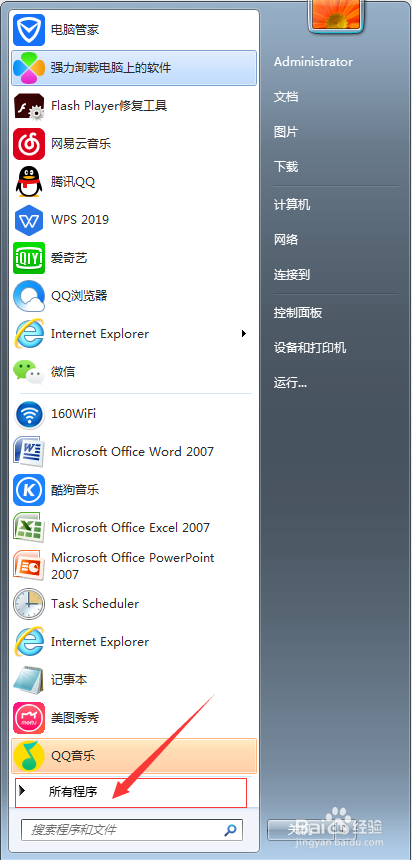Select the 电脑管家 text label
The image size is (412, 860).
pos(75,30)
